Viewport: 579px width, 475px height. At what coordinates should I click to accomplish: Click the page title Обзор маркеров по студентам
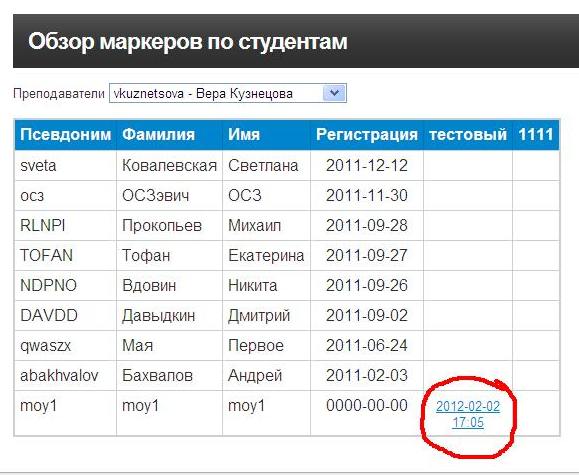tap(188, 41)
